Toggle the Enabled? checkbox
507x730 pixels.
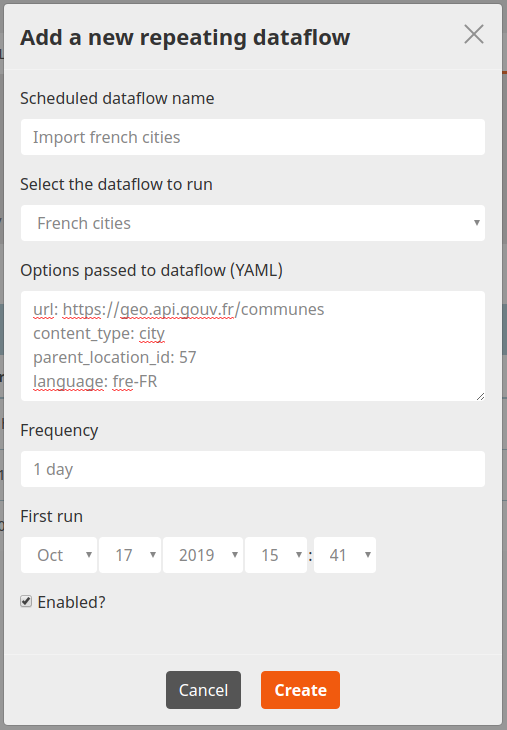[x=26, y=601]
